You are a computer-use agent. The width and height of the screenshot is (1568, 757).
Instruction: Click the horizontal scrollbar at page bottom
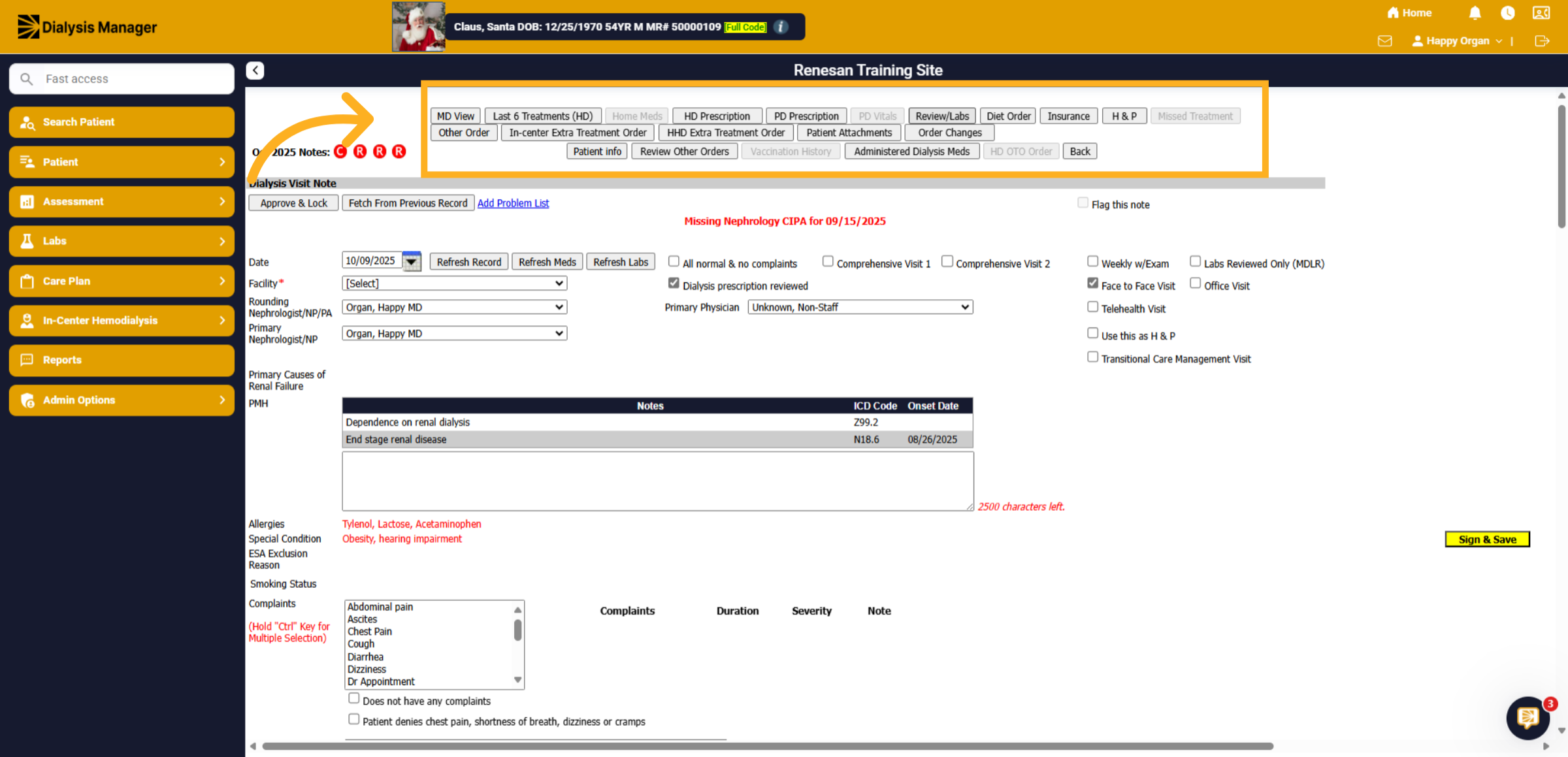(768, 746)
